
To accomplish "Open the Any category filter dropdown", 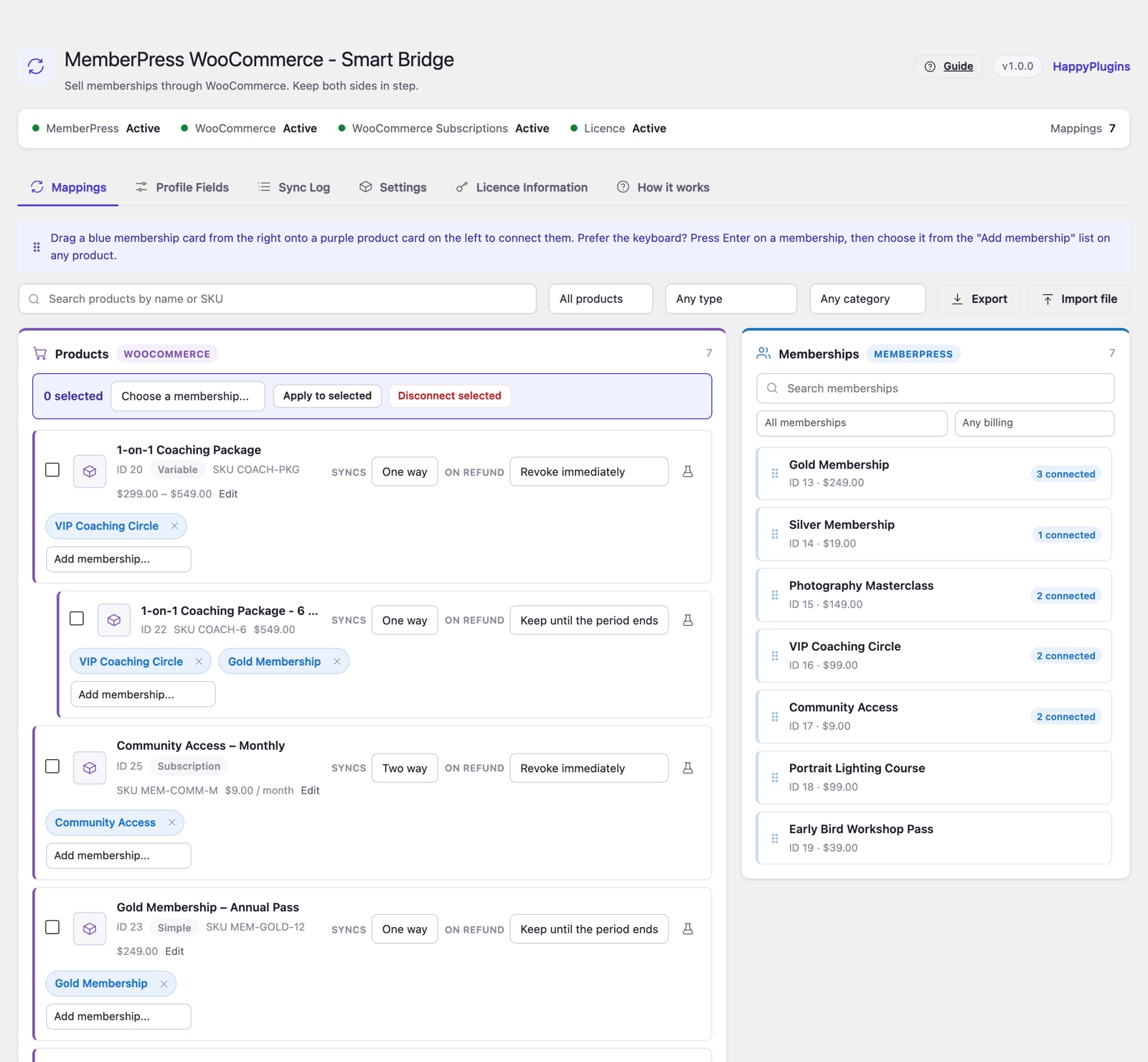I will 867,299.
